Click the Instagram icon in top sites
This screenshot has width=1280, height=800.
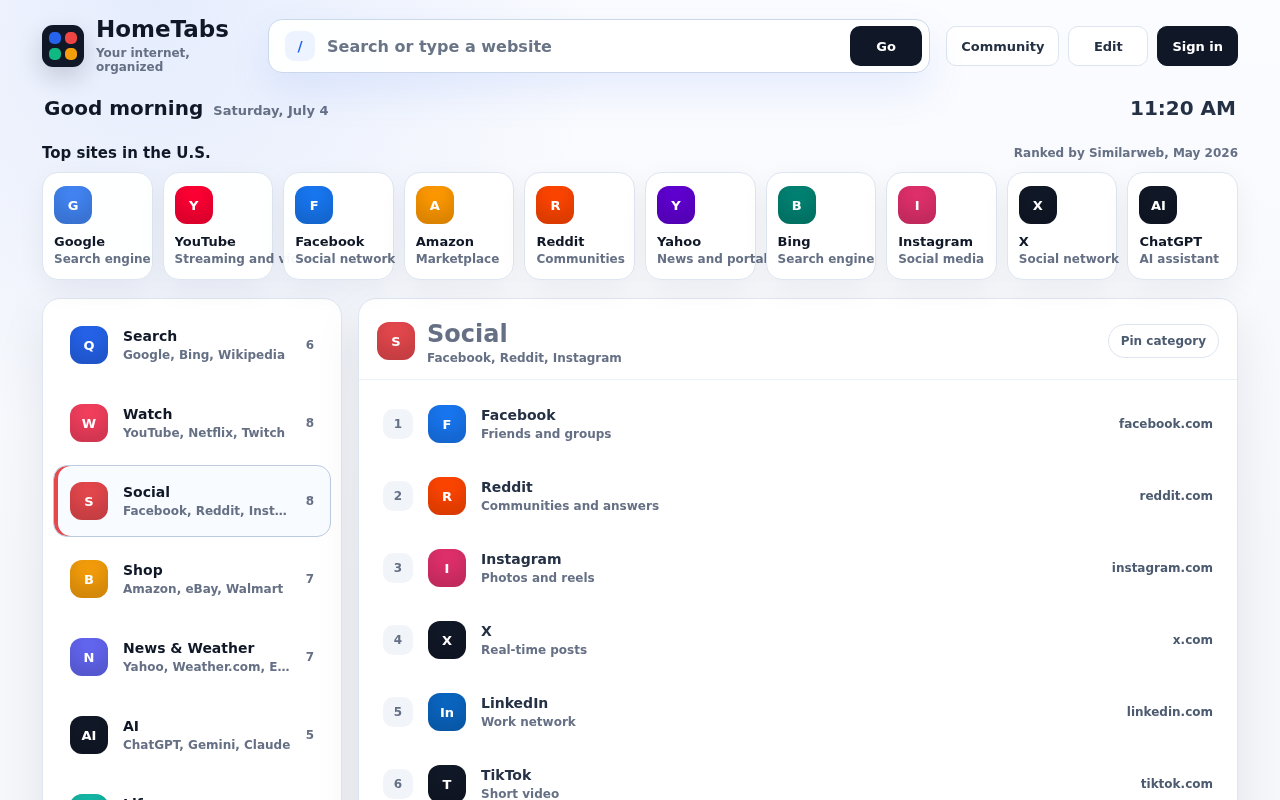tap(917, 205)
